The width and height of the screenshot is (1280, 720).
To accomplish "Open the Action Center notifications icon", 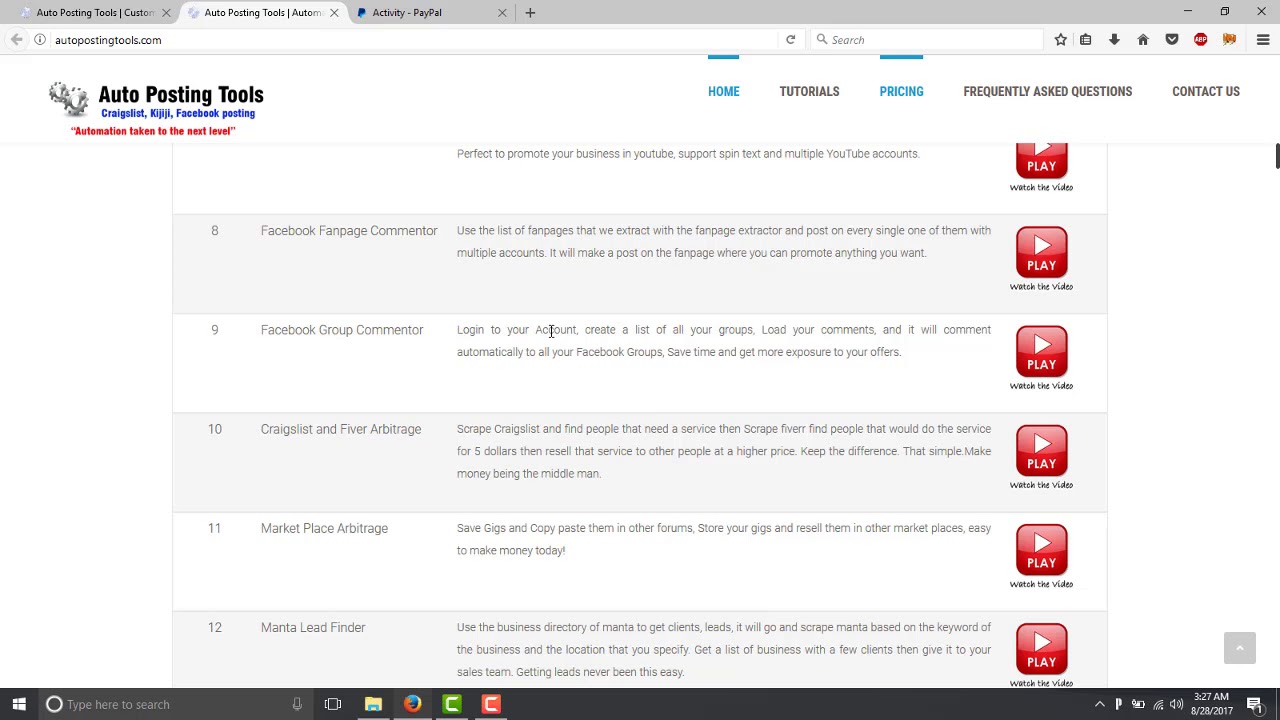I will [1255, 704].
